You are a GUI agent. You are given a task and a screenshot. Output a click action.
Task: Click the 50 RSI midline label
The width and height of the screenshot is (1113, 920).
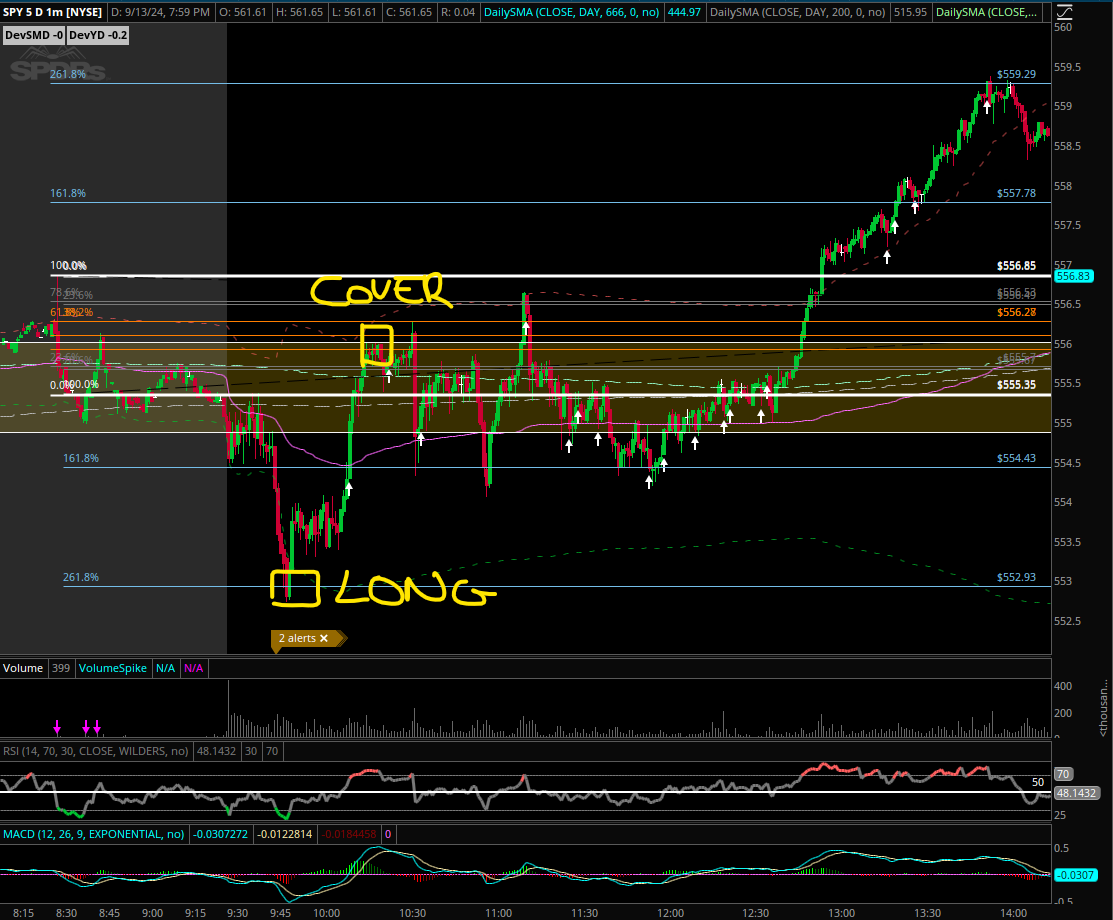1038,782
